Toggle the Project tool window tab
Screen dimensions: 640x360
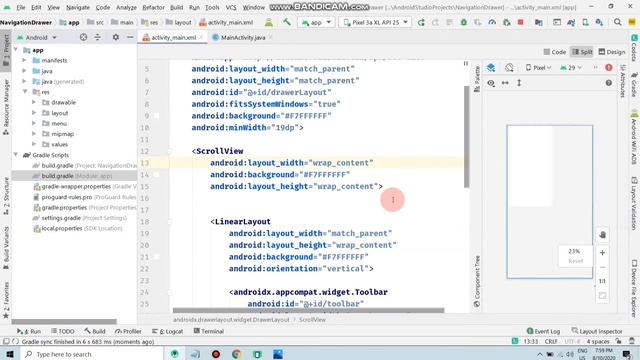[6, 52]
